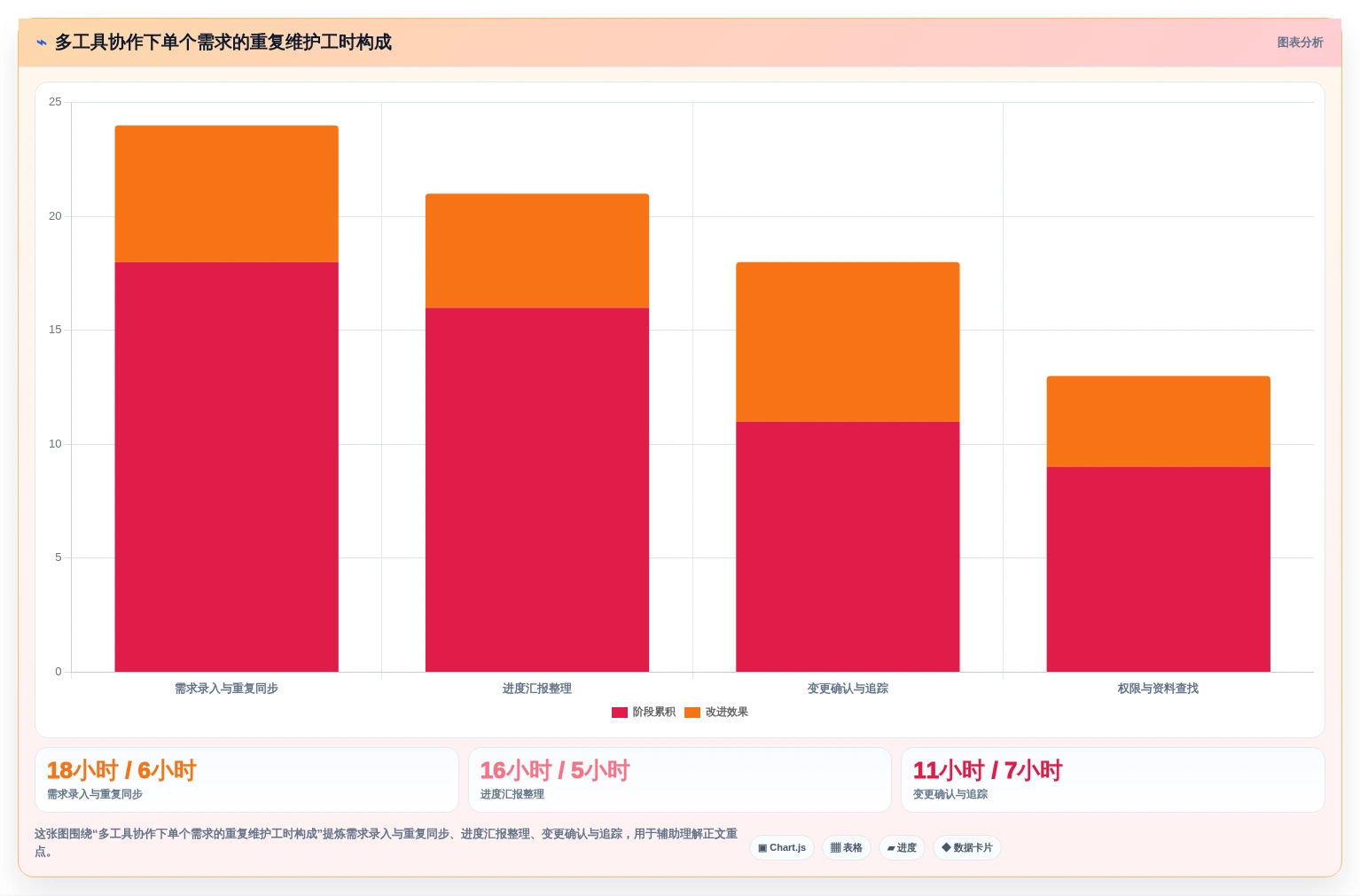
Task: Click the 18小时 / 6小时 card value
Action: tap(121, 770)
